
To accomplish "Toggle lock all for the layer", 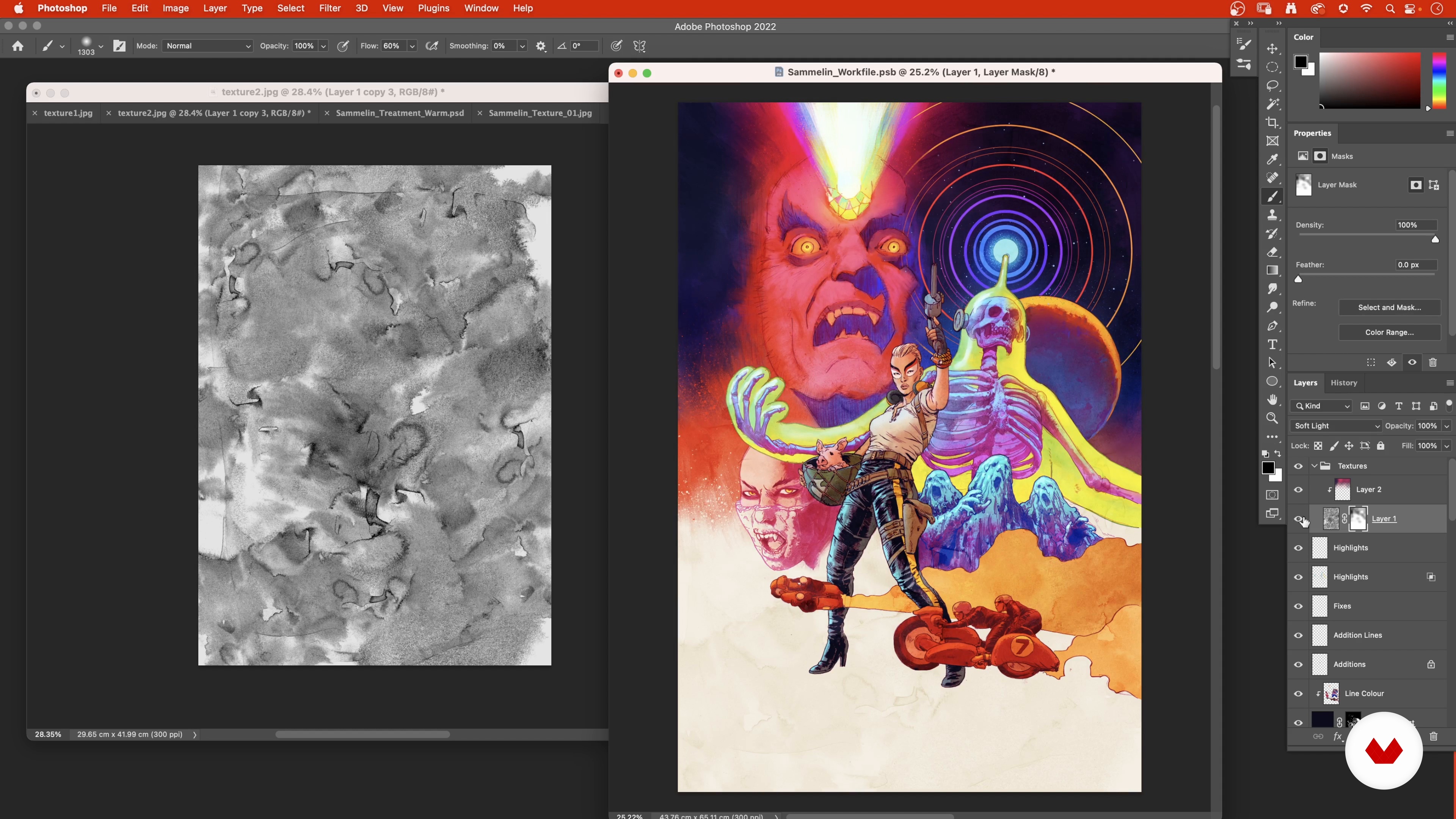I will click(x=1381, y=446).
